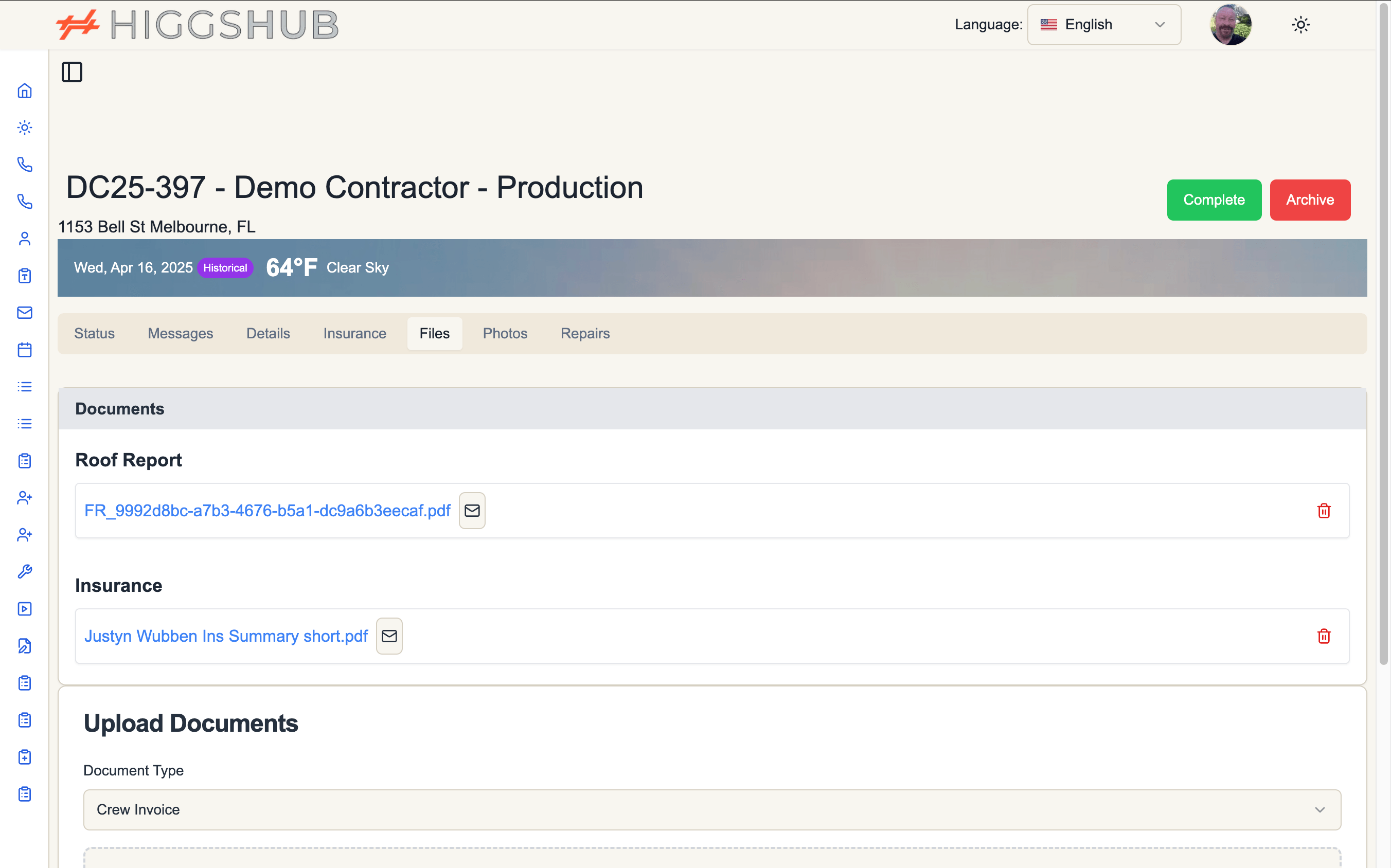Email the FR_9992d8bc roof report PDF
Image resolution: width=1391 pixels, height=868 pixels.
[472, 510]
